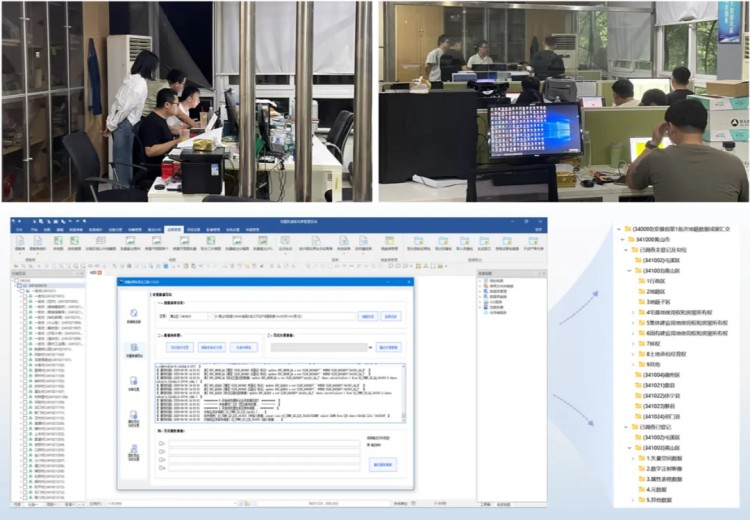Click the first outlined button in dialog section two
The image size is (750, 520).
click(x=180, y=347)
